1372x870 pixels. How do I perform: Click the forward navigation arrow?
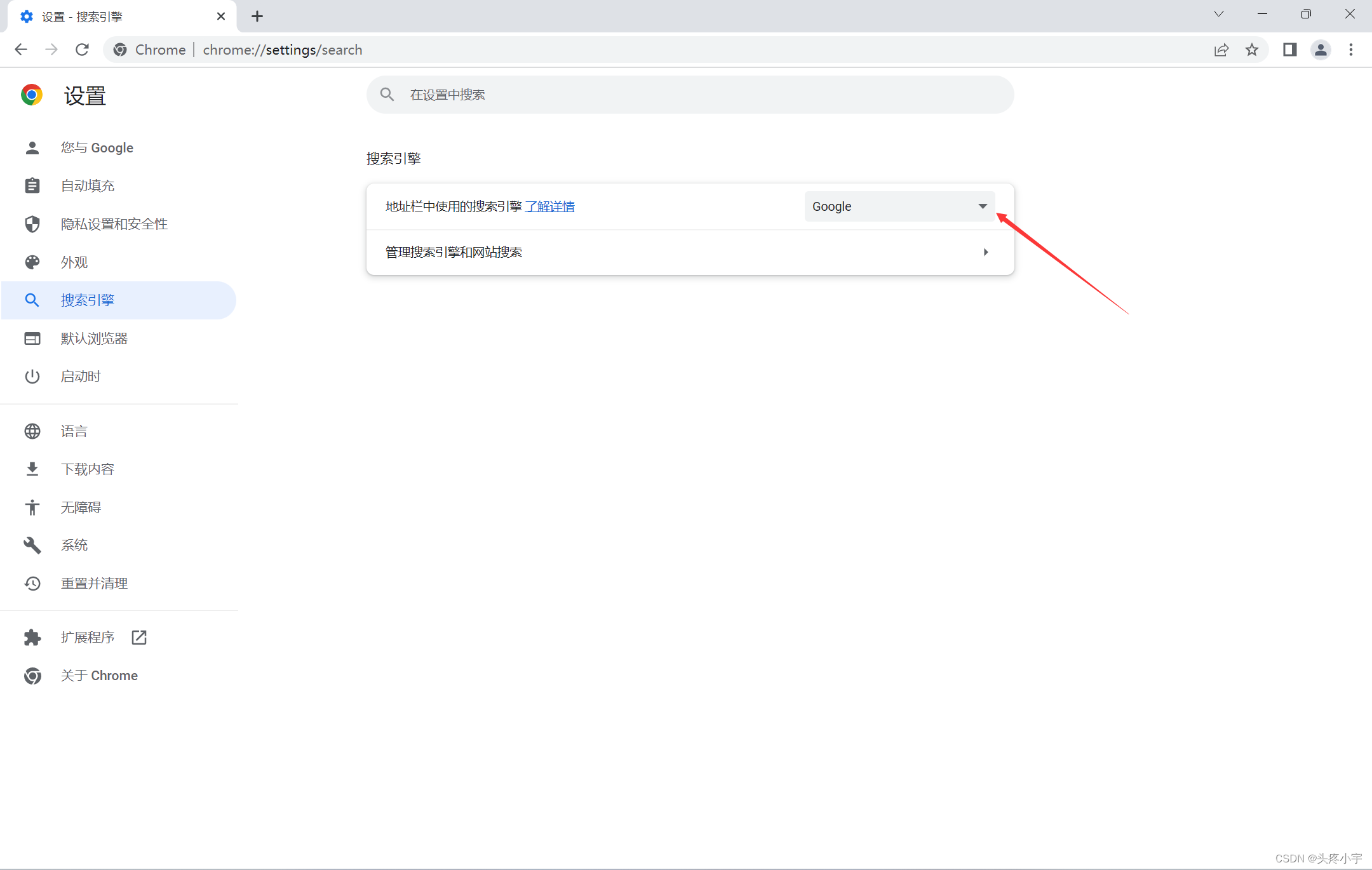[x=51, y=50]
